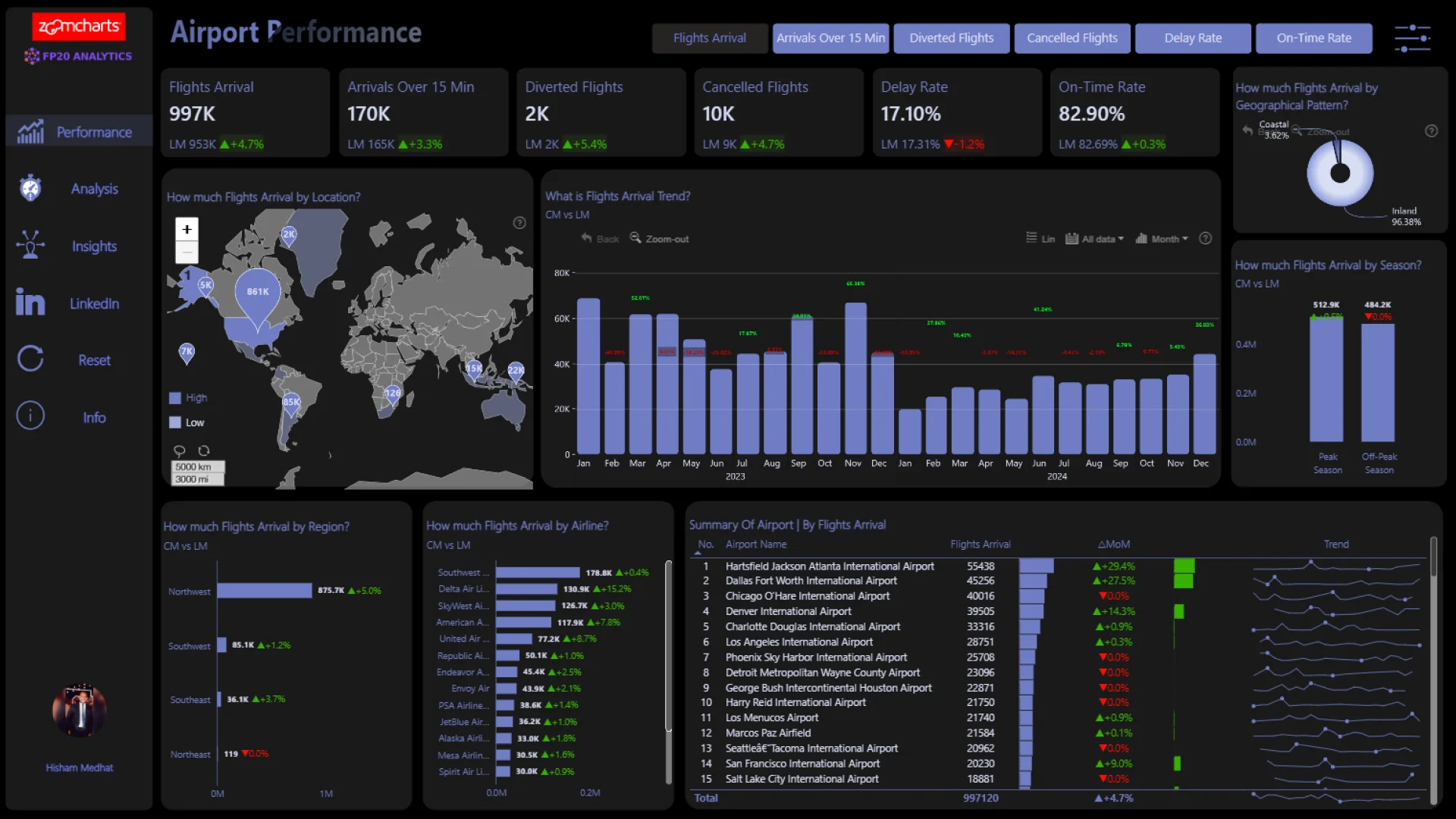This screenshot has height=819, width=1456.
Task: Click the airport summary table scrollbar
Action: click(1433, 557)
